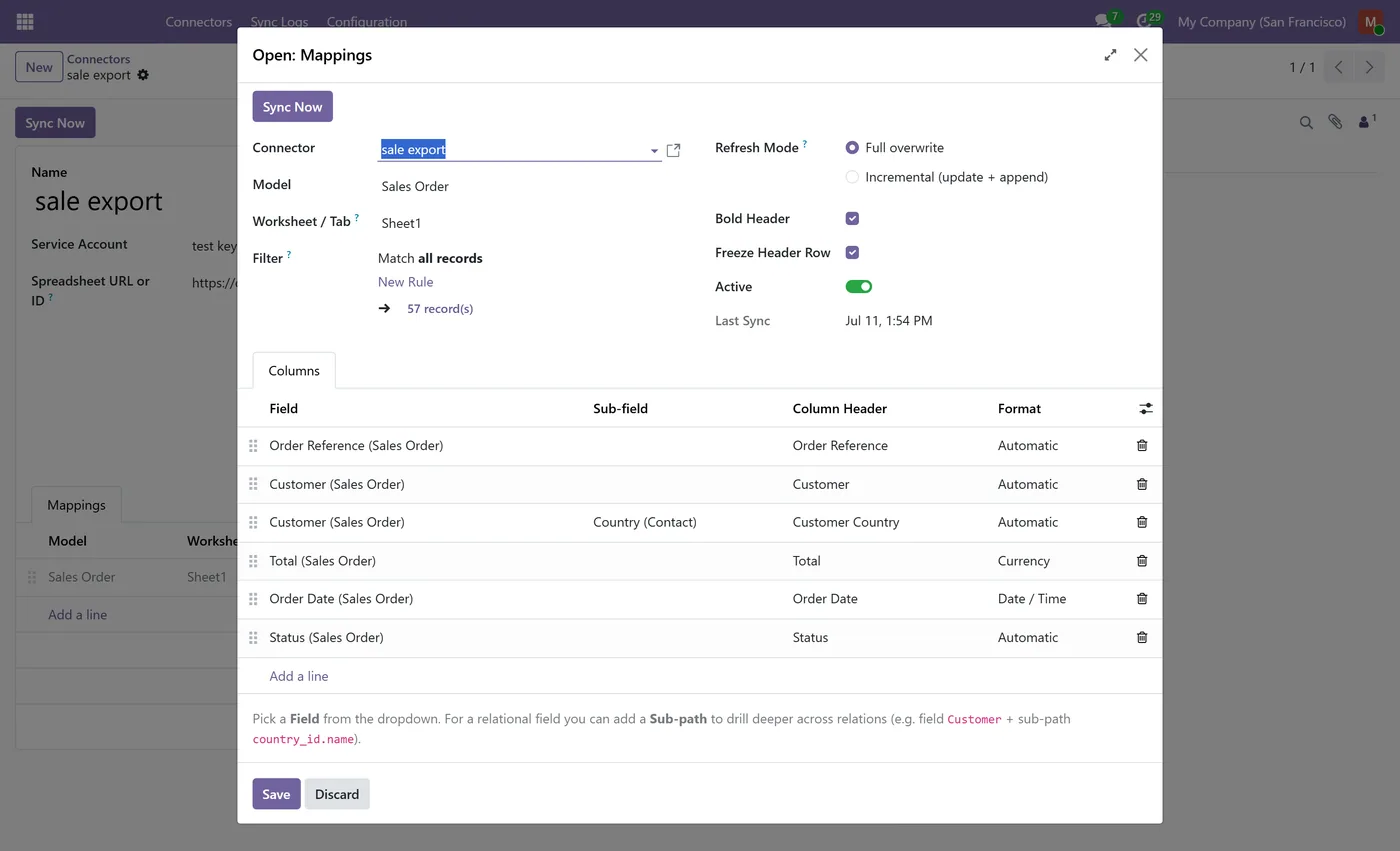Image resolution: width=1400 pixels, height=851 pixels.
Task: Save the mapping
Action: pyautogui.click(x=276, y=794)
